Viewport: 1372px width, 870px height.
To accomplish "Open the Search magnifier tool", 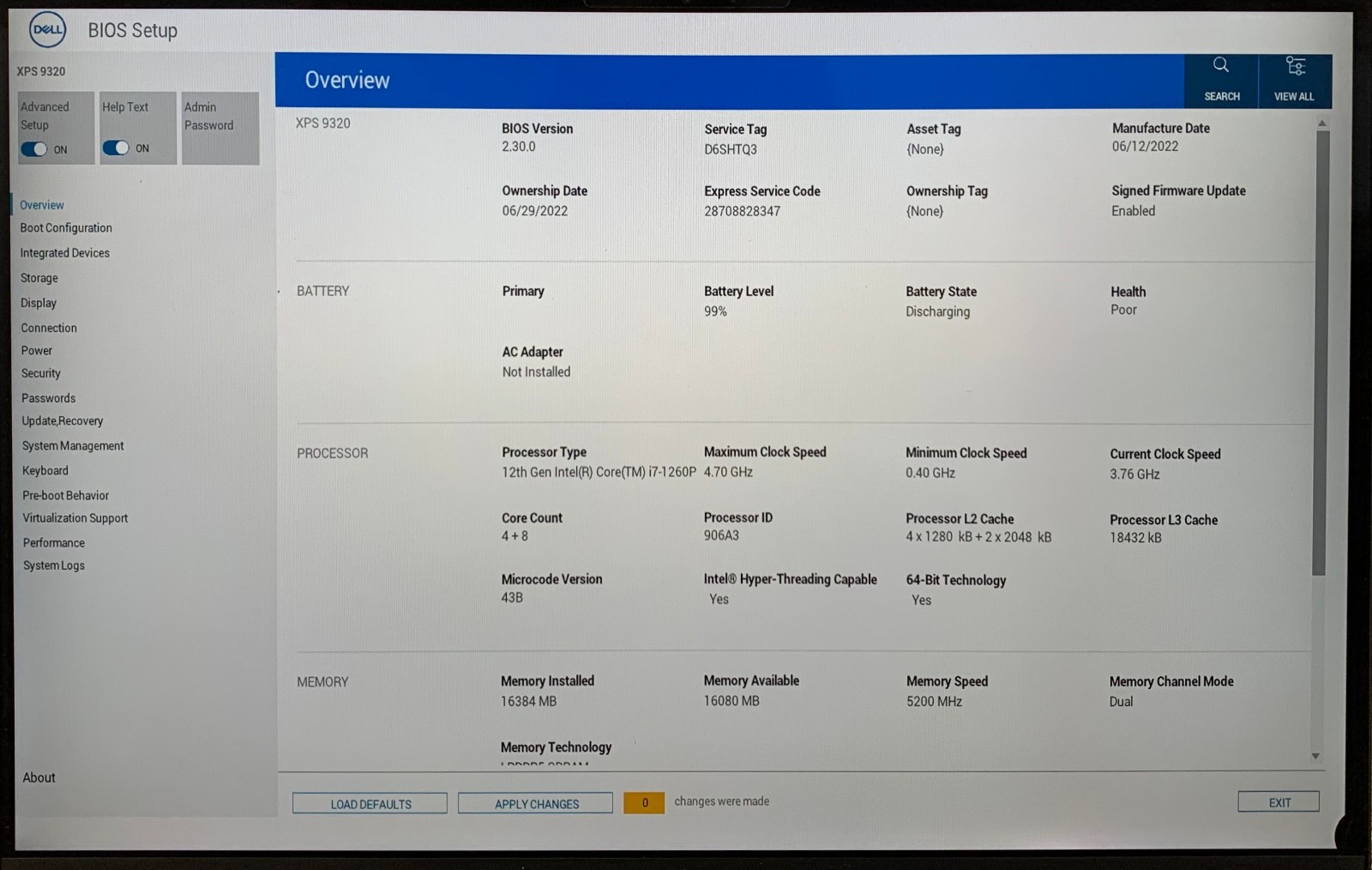I will coord(1221,80).
